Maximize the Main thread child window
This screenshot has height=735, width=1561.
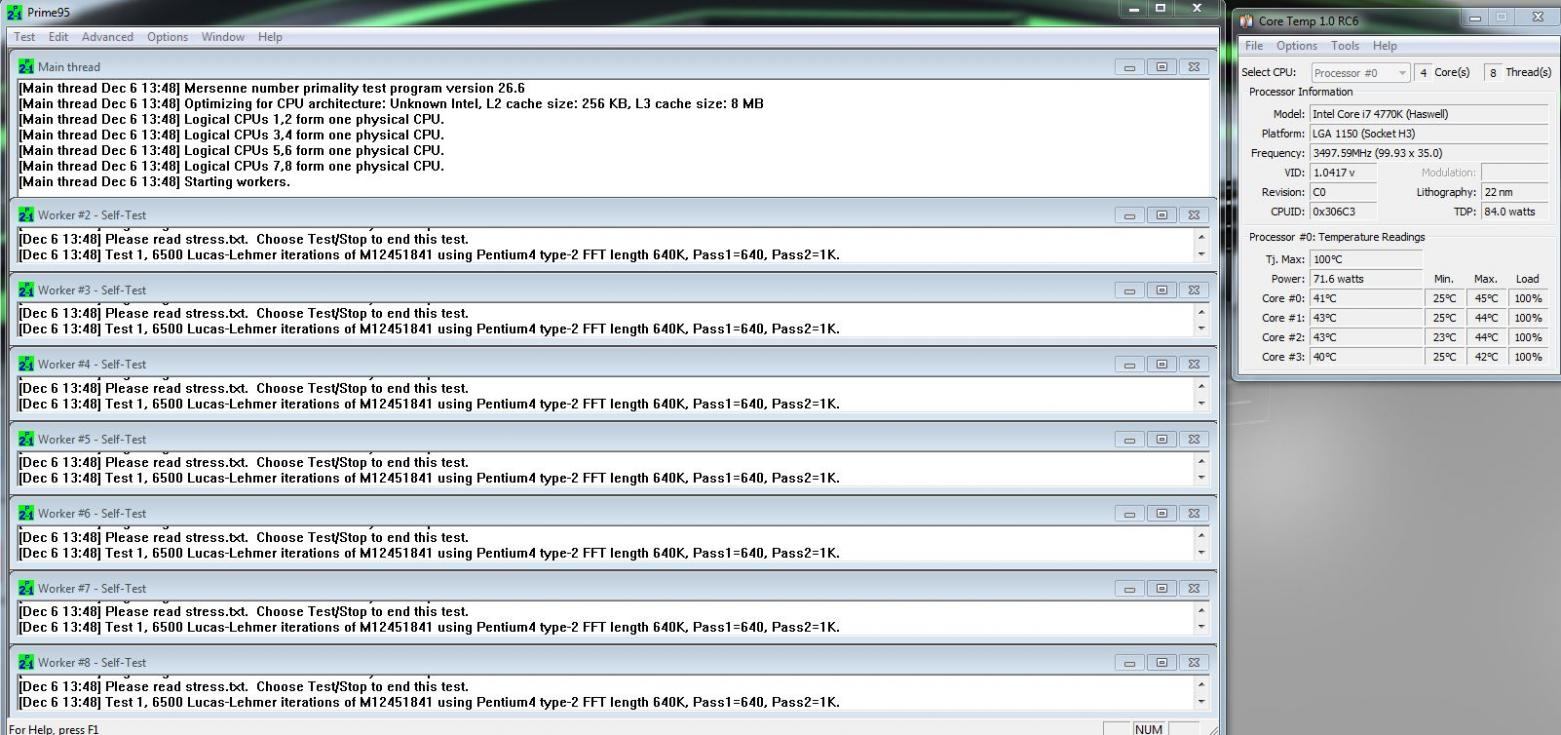(1164, 67)
